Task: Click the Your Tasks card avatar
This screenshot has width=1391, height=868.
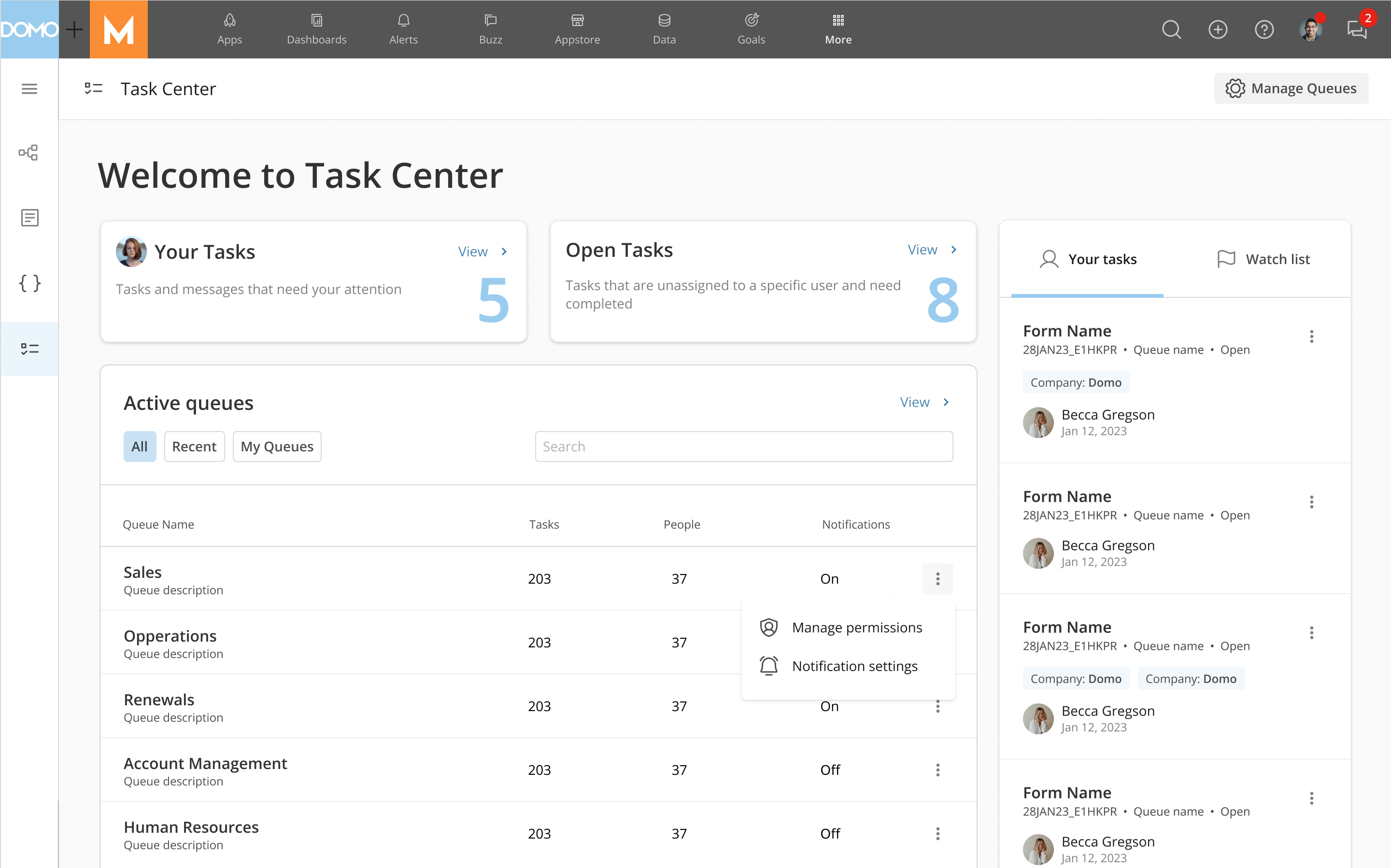Action: (131, 252)
